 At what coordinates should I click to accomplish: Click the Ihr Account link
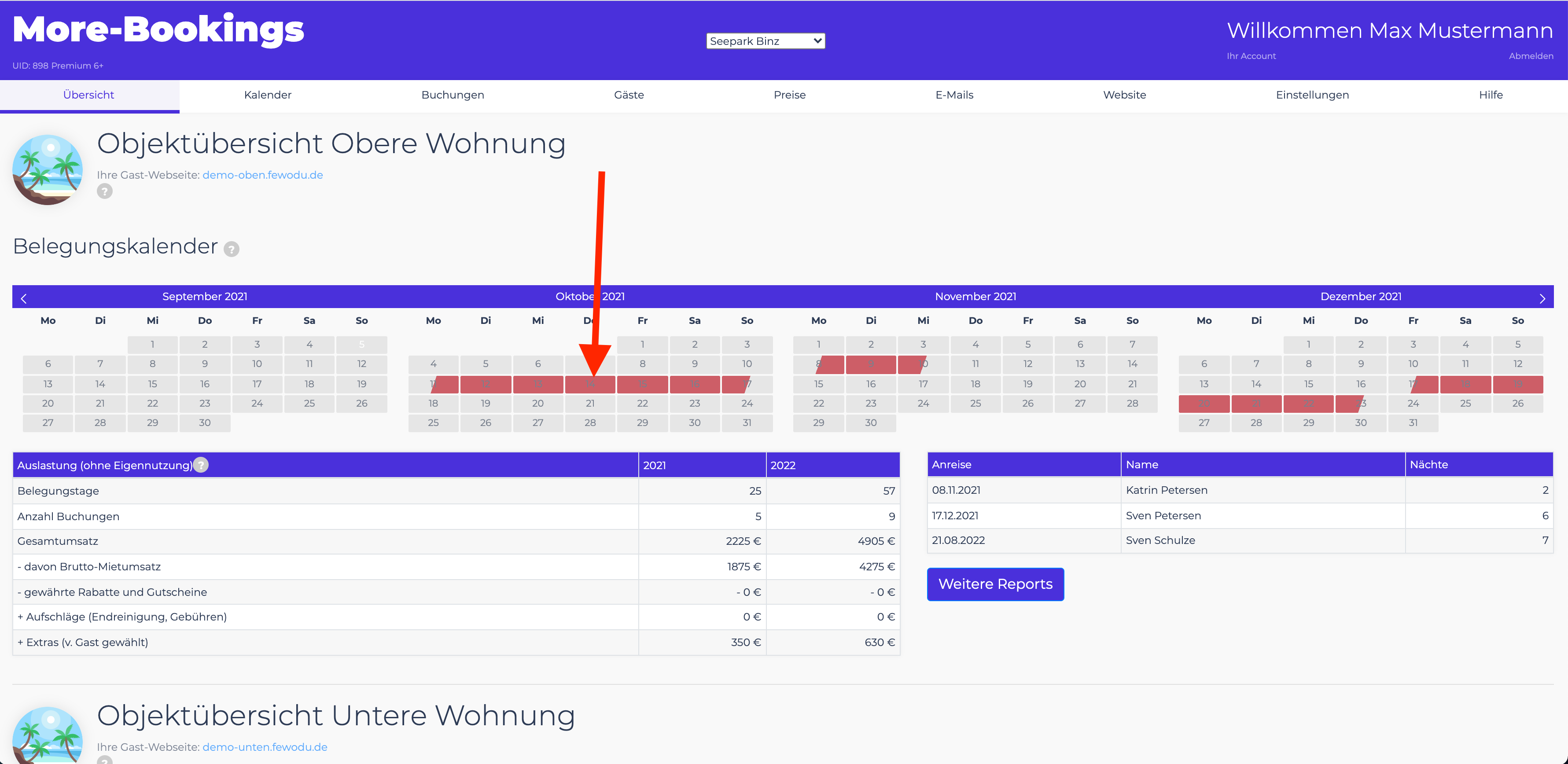(1251, 56)
